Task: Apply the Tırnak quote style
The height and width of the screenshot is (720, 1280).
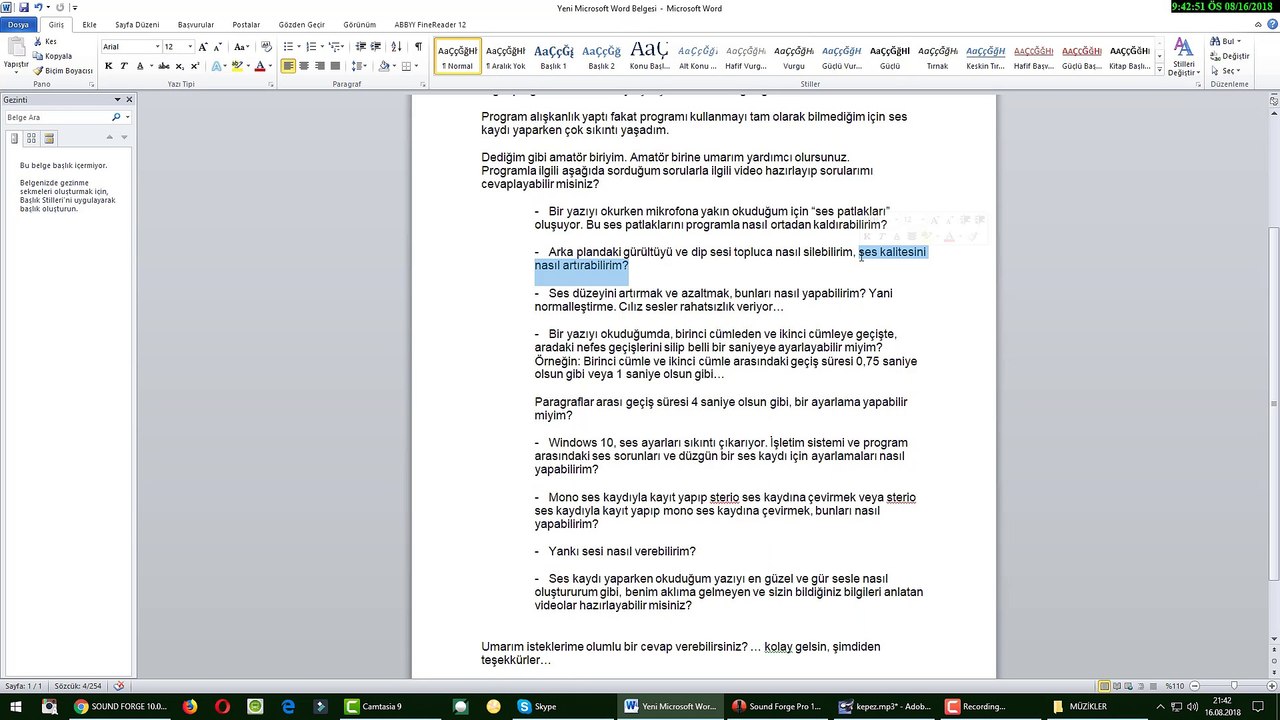Action: (x=937, y=57)
